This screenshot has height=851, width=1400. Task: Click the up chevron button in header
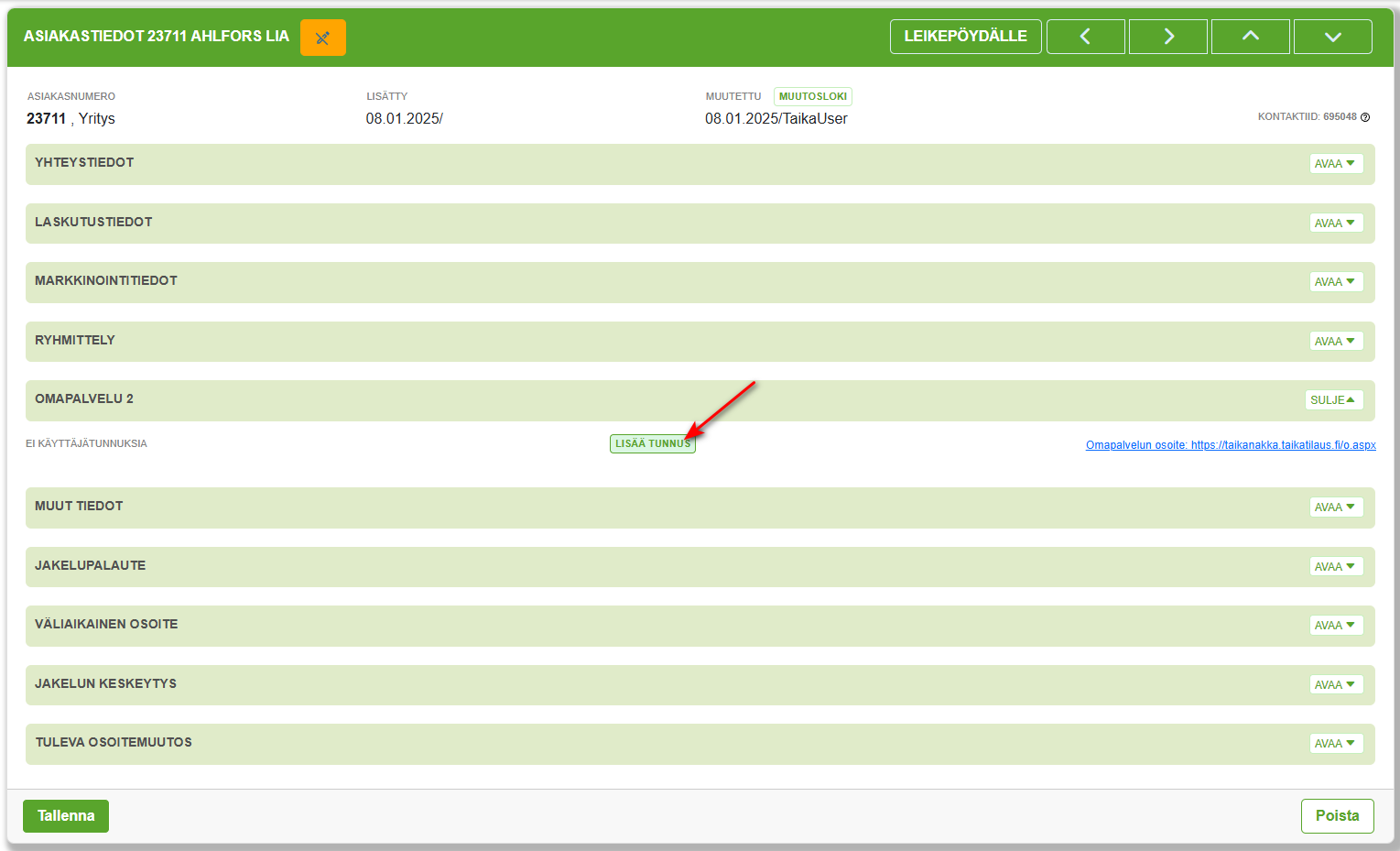pos(1251,37)
